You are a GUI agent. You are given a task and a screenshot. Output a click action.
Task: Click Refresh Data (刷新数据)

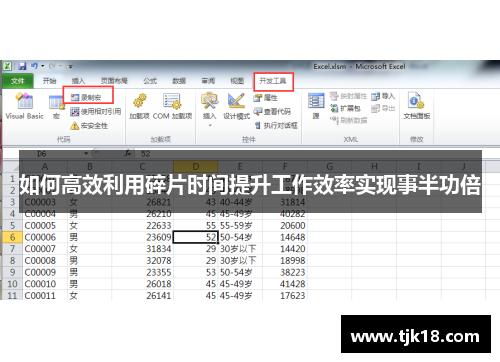click(x=349, y=120)
